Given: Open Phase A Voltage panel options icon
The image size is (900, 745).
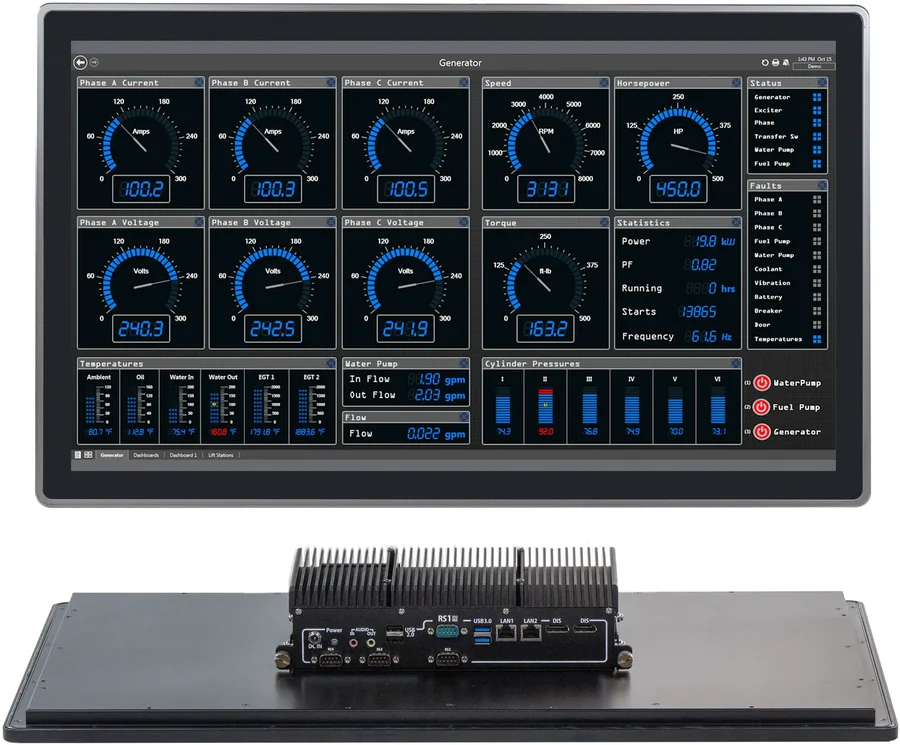Looking at the screenshot, I should coord(199,222).
